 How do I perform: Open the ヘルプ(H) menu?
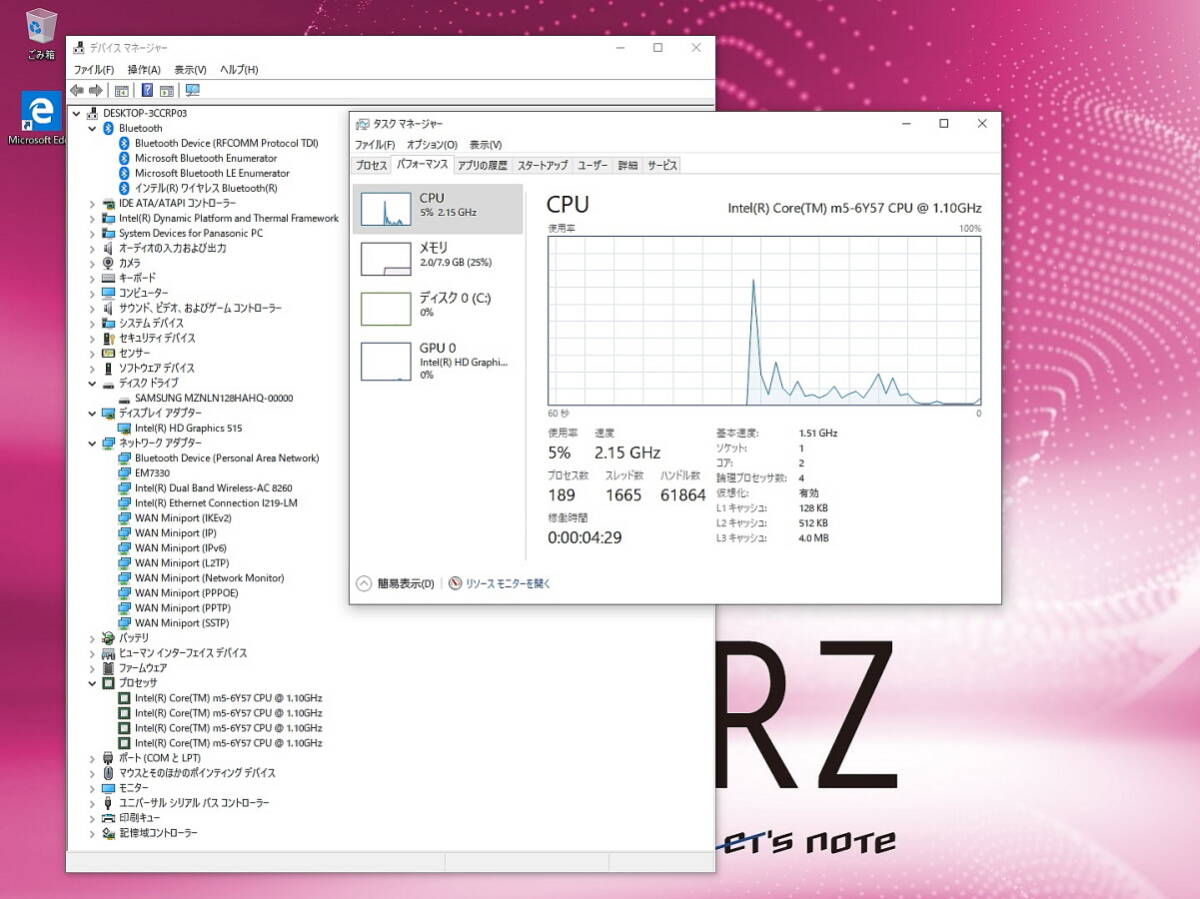[239, 70]
